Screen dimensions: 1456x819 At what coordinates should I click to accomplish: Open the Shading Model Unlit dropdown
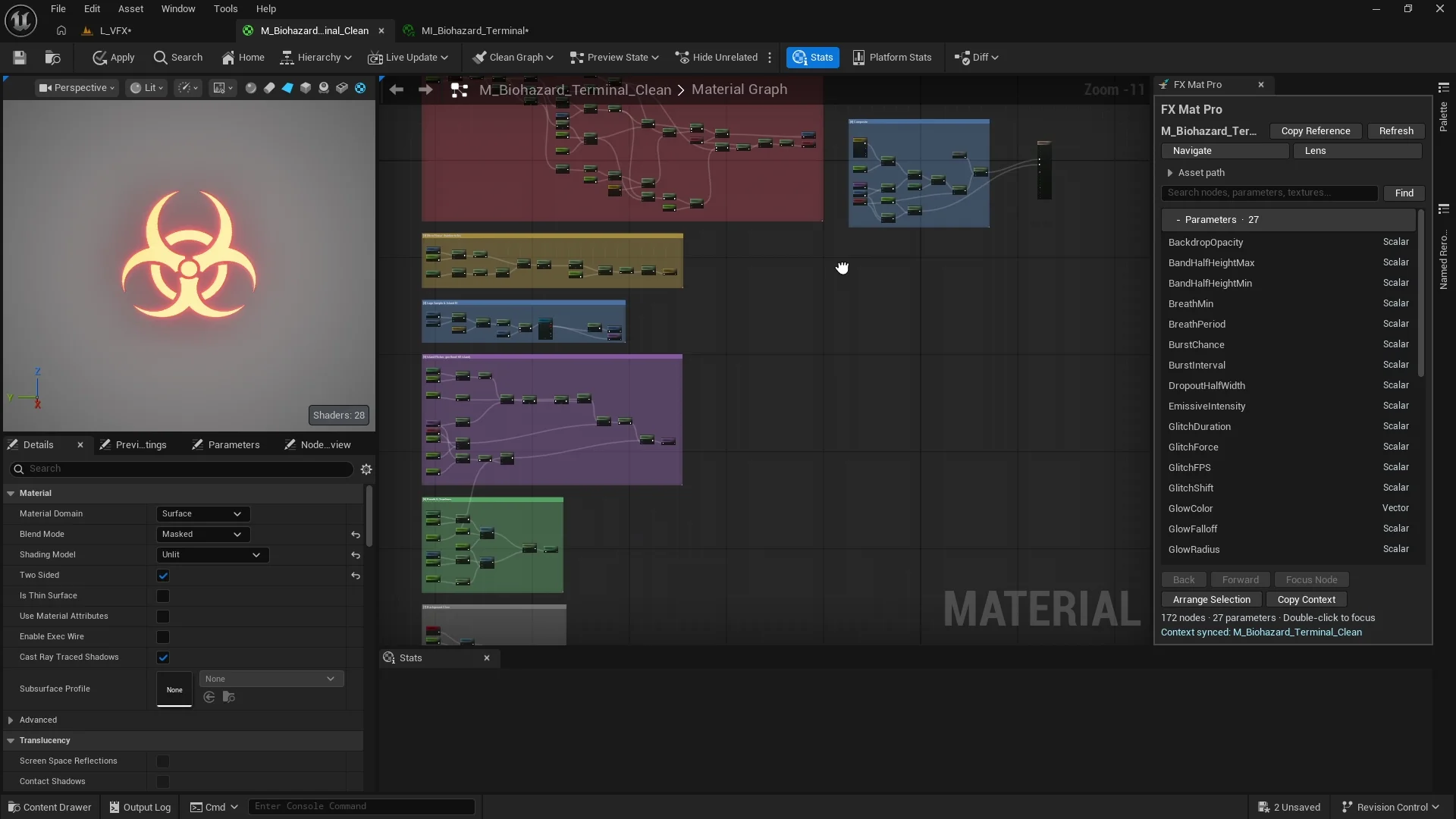click(x=212, y=555)
